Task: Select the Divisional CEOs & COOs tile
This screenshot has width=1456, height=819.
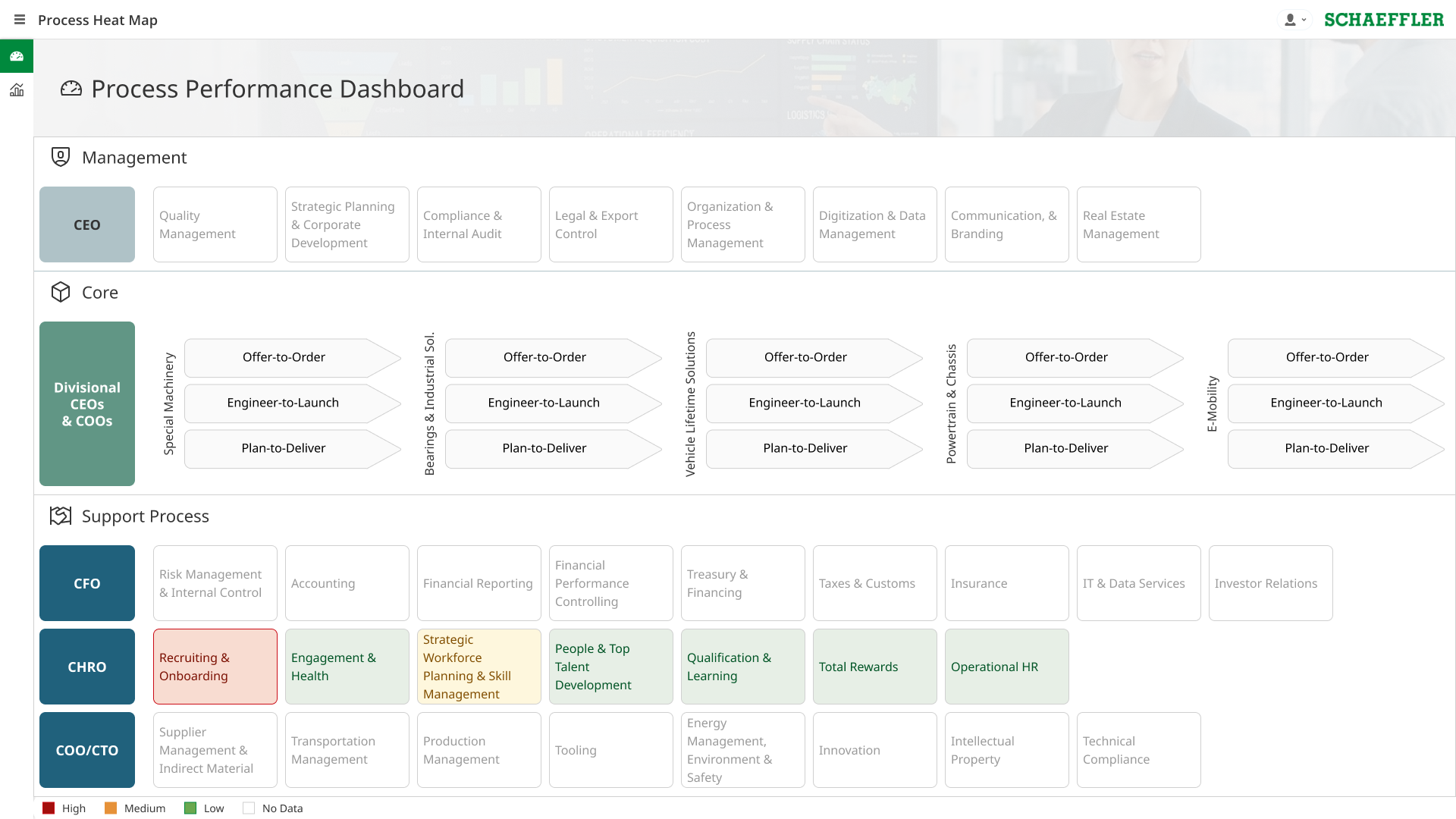Action: (x=87, y=403)
